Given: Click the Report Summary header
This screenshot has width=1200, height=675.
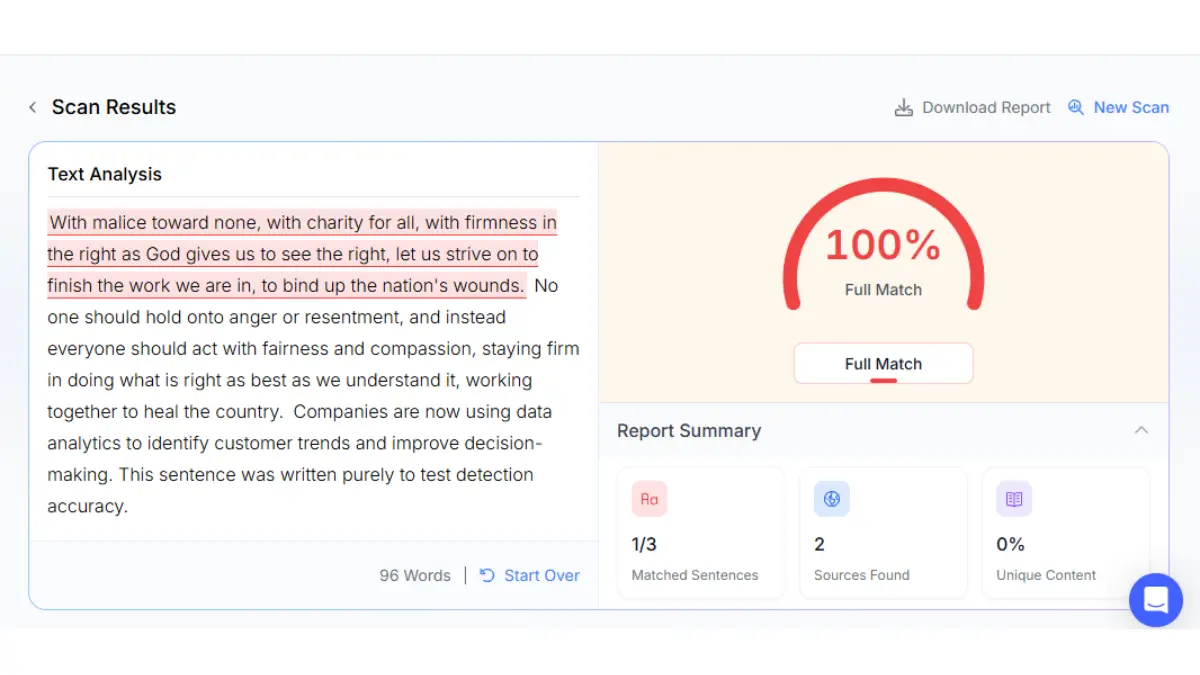Looking at the screenshot, I should [x=689, y=430].
